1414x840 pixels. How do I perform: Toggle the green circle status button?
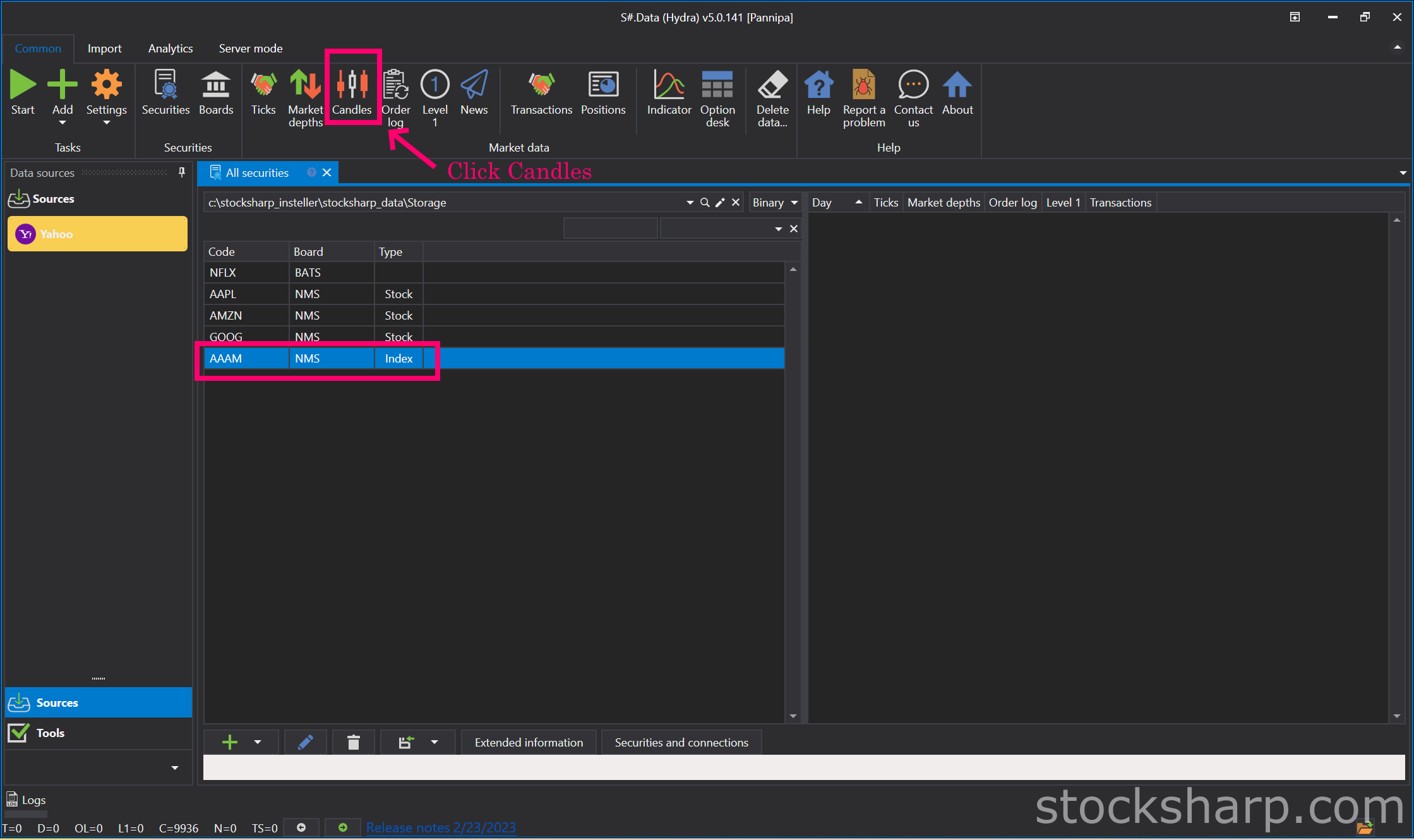[342, 827]
